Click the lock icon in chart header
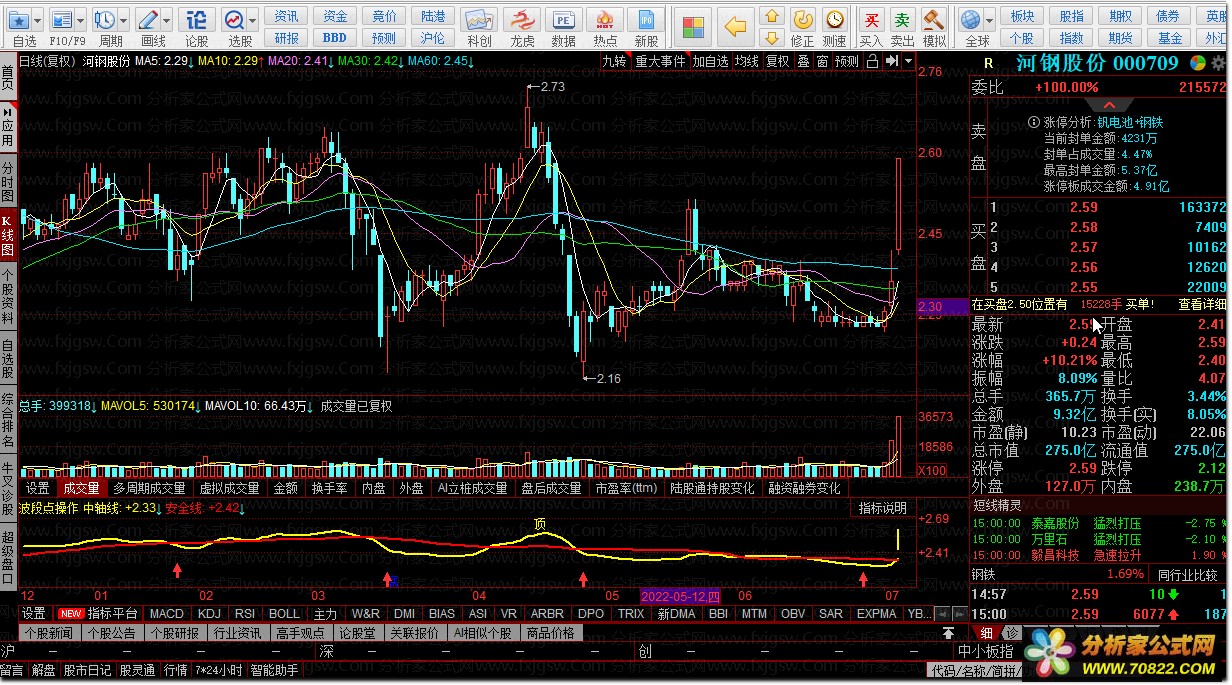This screenshot has width=1232, height=685. [872, 61]
